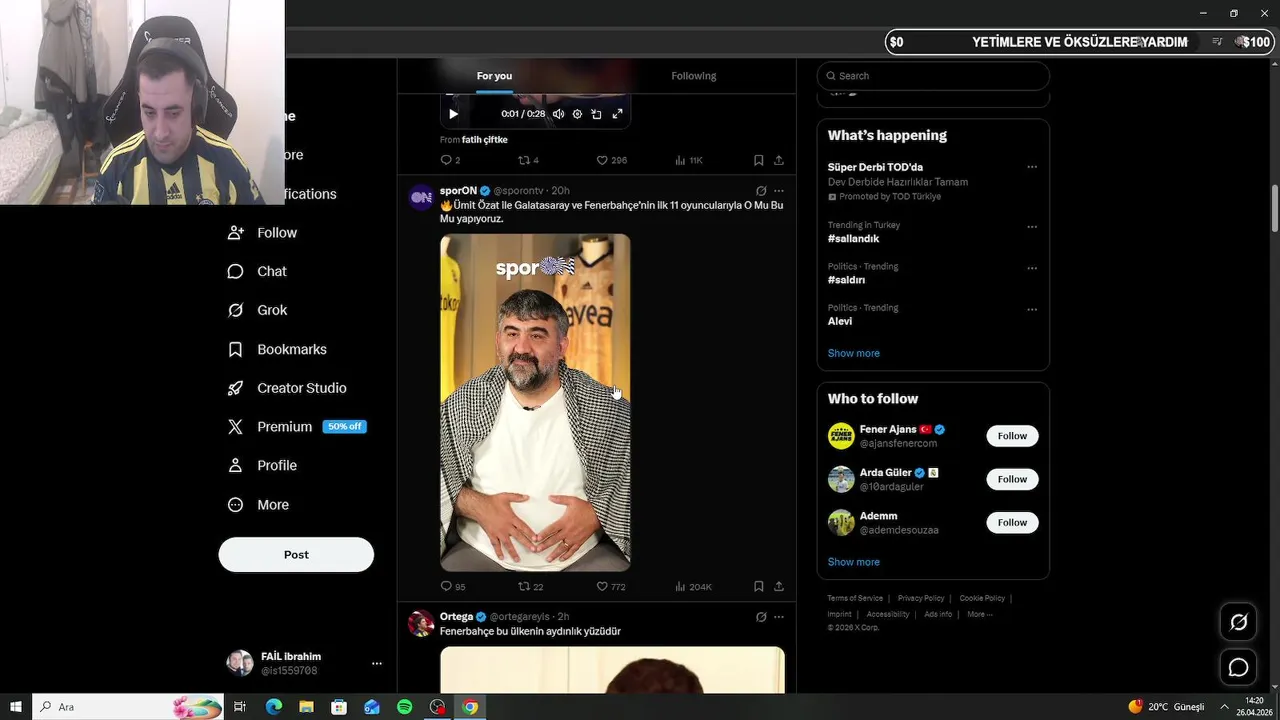This screenshot has width=1280, height=720.
Task: Open the Accessibility footer link
Action: tap(888, 614)
